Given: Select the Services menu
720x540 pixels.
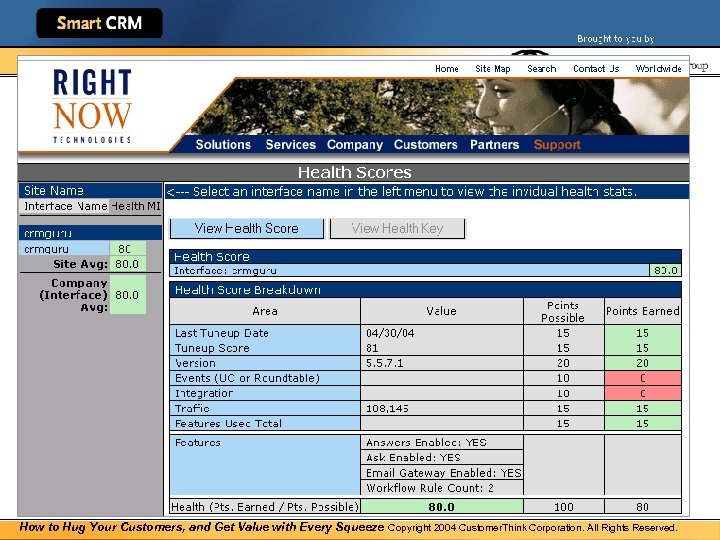Looking at the screenshot, I should (x=291, y=145).
